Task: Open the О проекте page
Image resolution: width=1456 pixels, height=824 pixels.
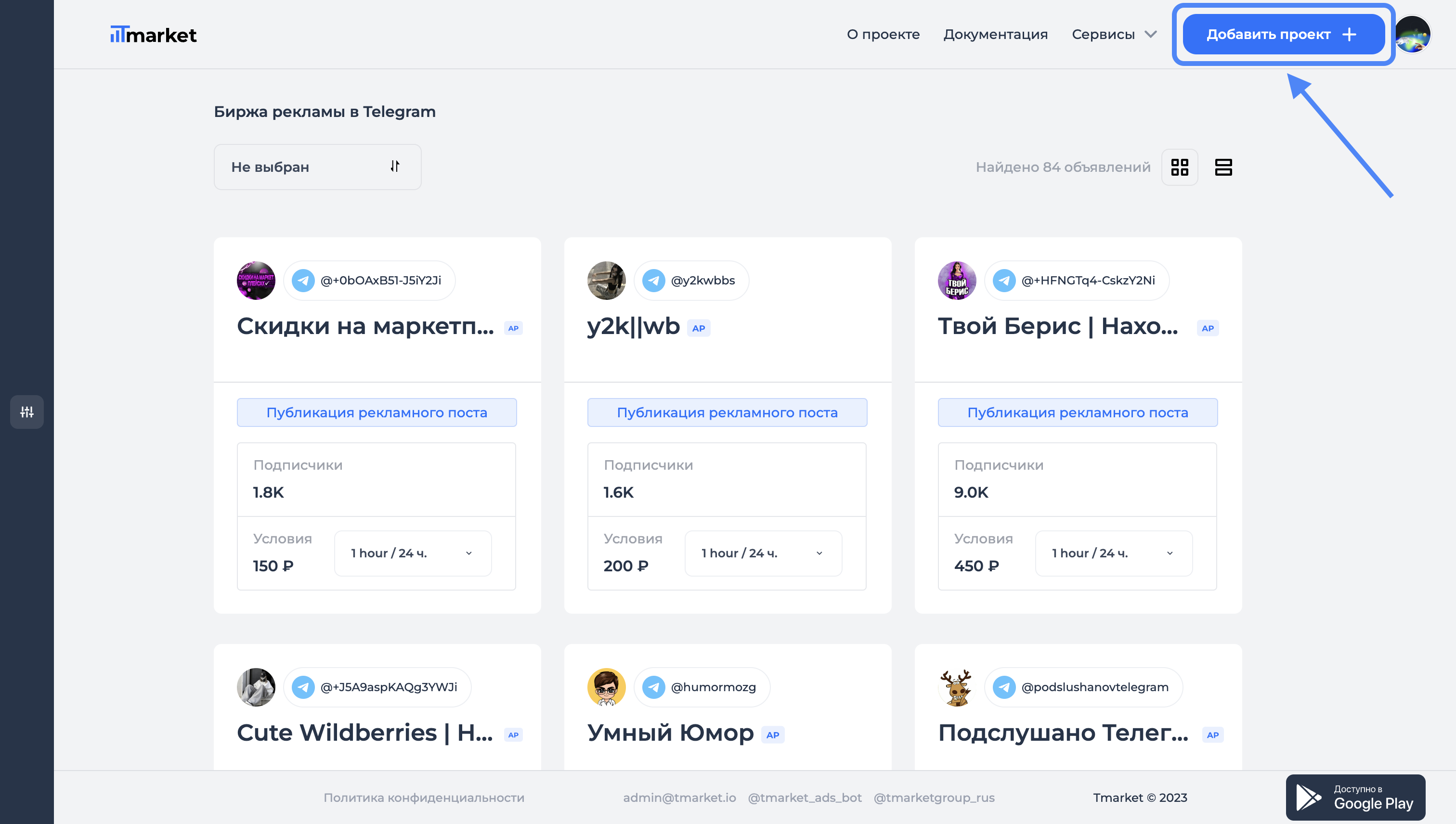Action: click(883, 35)
